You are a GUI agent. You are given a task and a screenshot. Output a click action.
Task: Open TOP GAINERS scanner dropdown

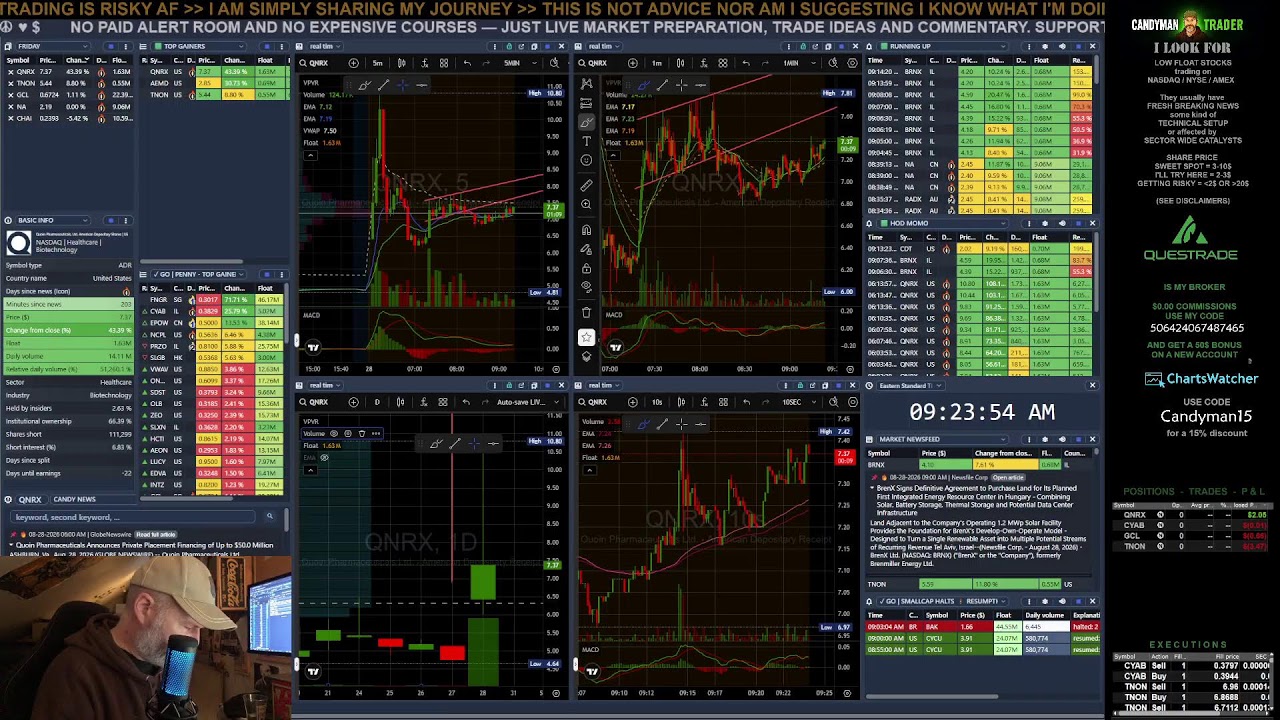pos(199,46)
